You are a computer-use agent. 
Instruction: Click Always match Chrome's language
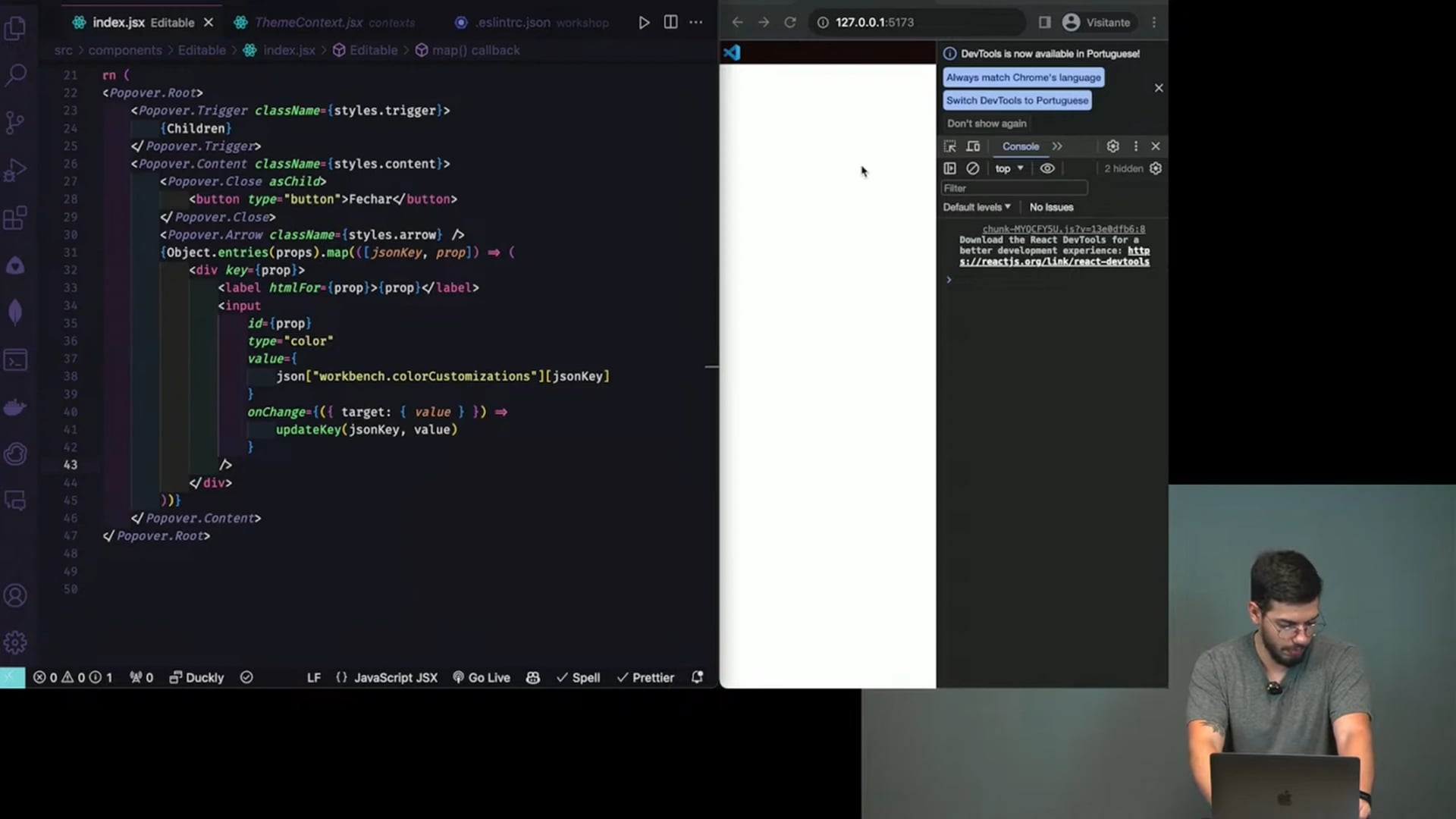pyautogui.click(x=1023, y=77)
